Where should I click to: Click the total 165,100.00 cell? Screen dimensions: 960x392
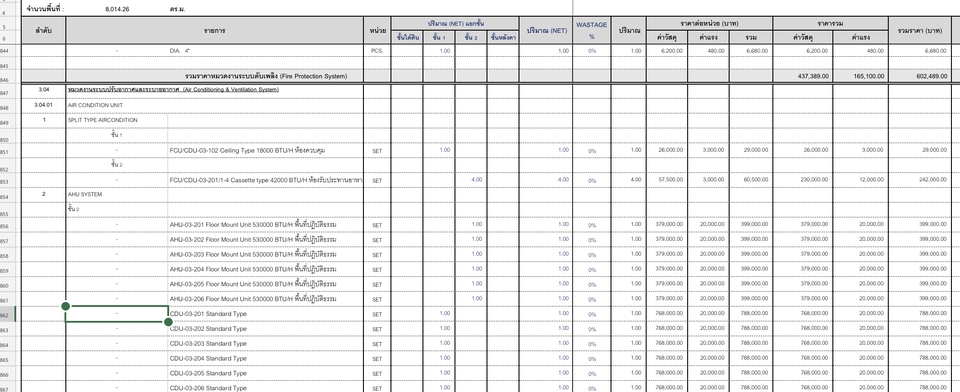pos(860,77)
